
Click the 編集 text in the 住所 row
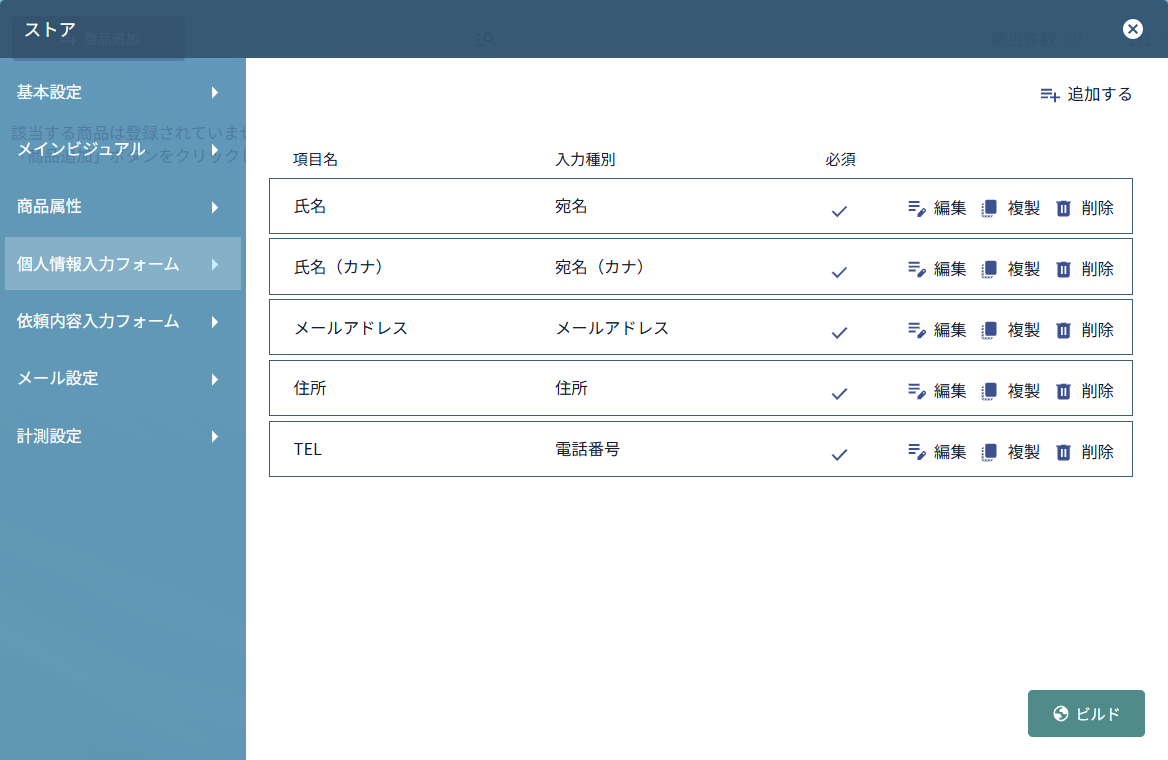click(950, 392)
